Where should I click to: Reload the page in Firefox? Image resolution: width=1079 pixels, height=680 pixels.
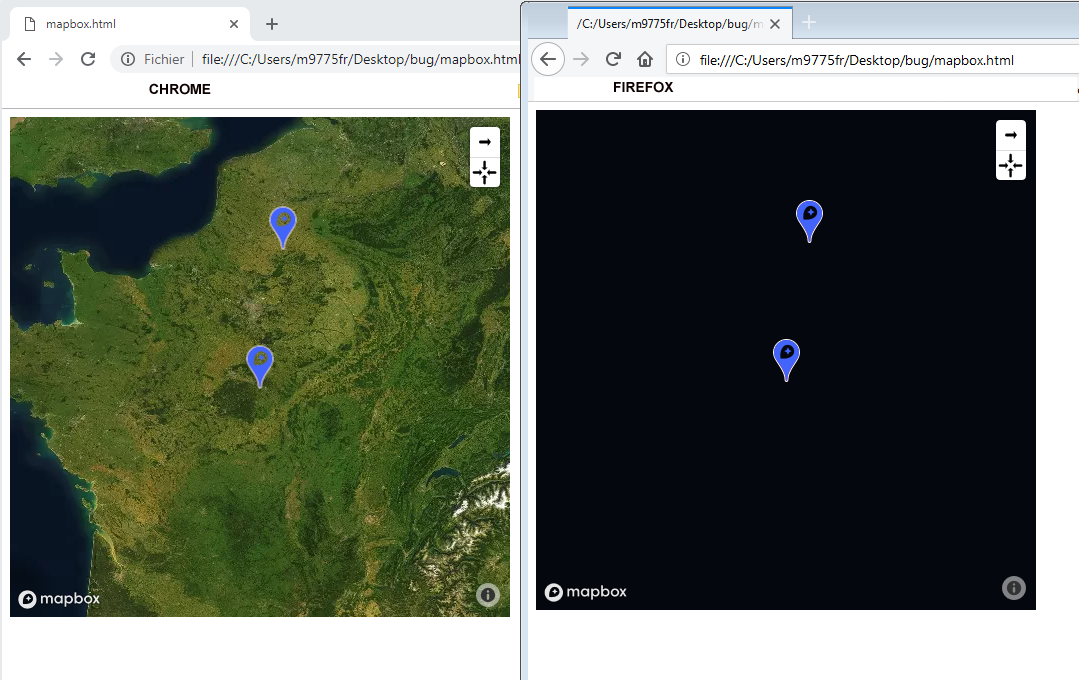(x=613, y=58)
